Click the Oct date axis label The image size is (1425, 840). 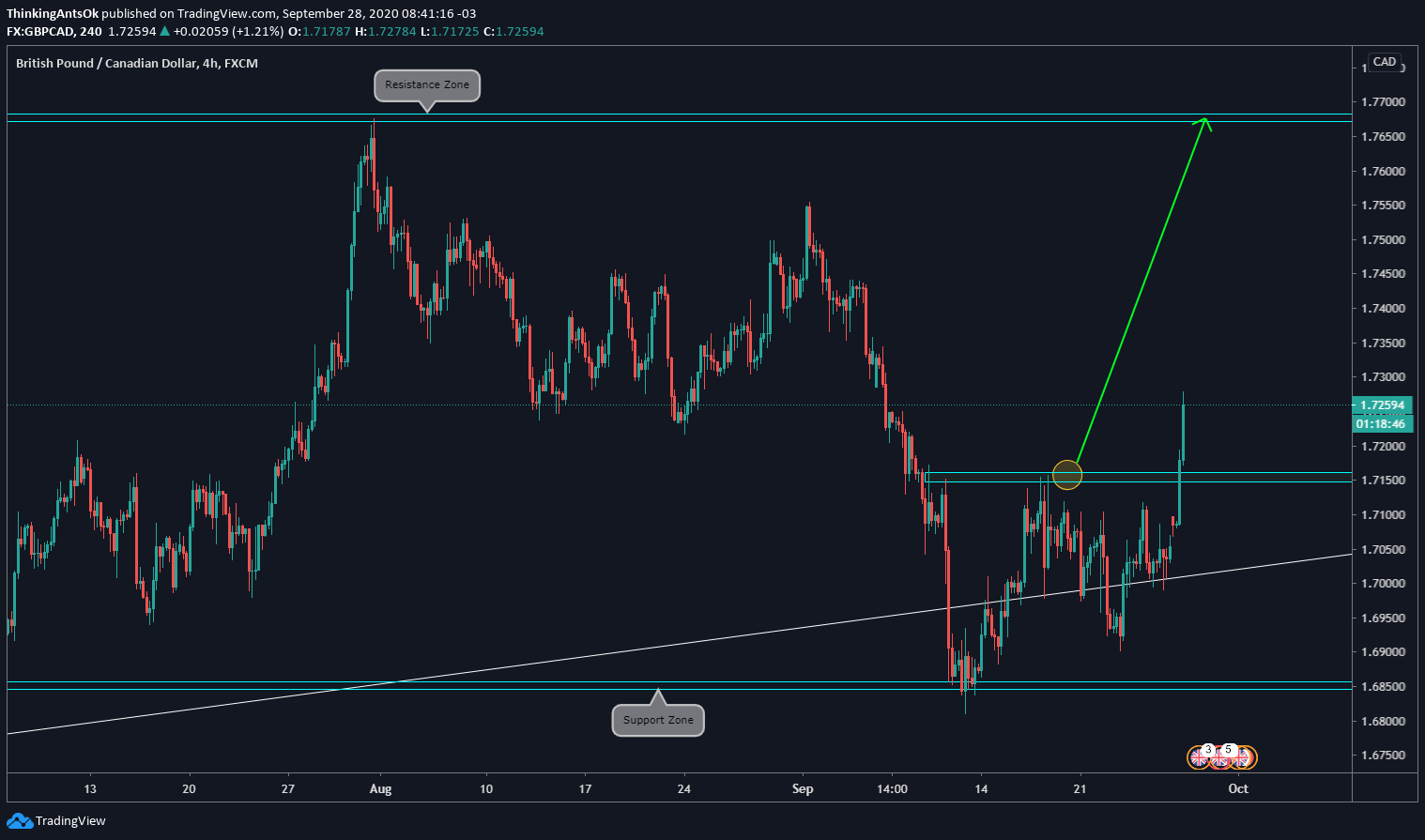[x=1238, y=789]
